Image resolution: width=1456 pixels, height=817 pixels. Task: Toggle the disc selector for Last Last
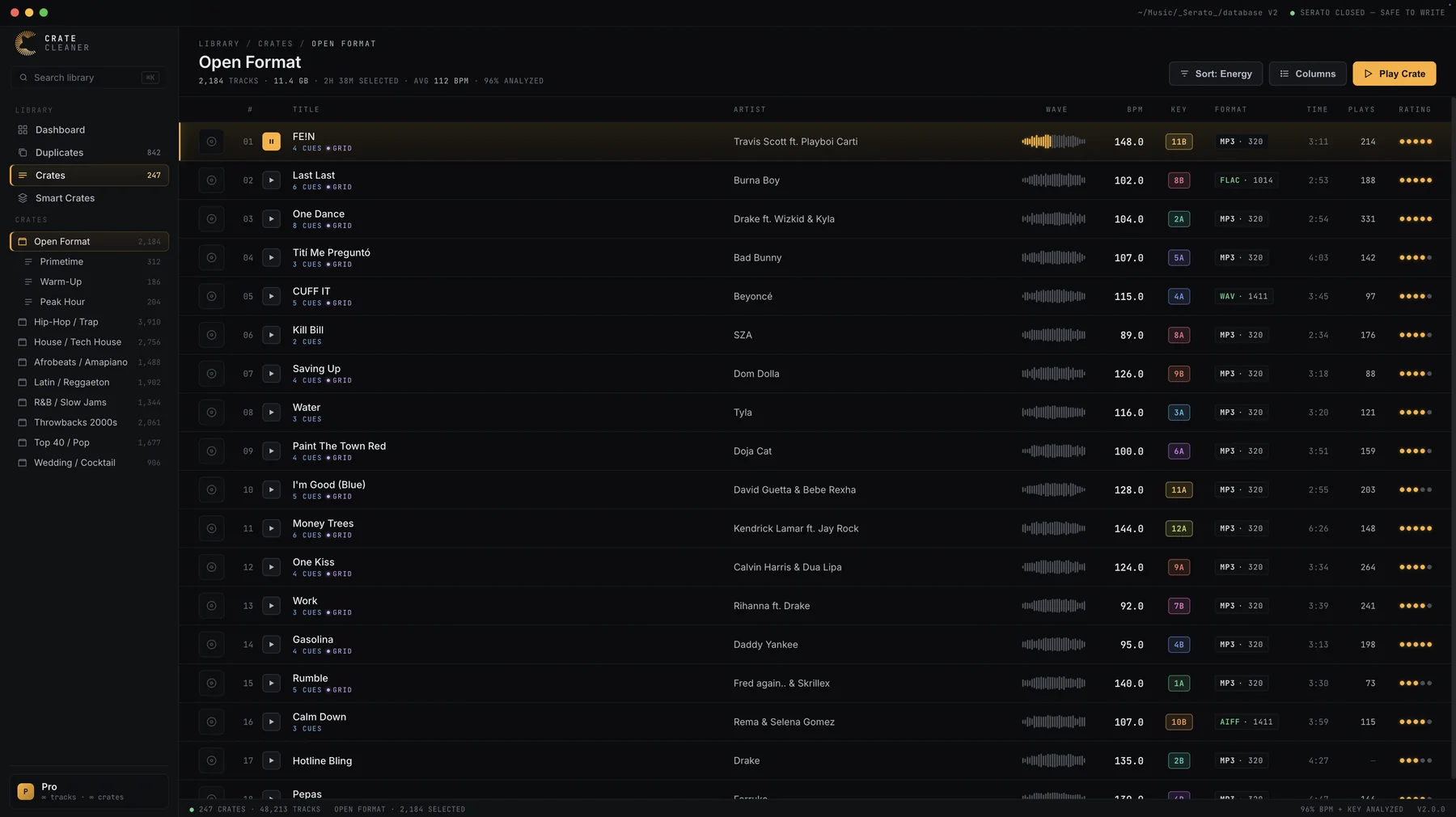[211, 180]
